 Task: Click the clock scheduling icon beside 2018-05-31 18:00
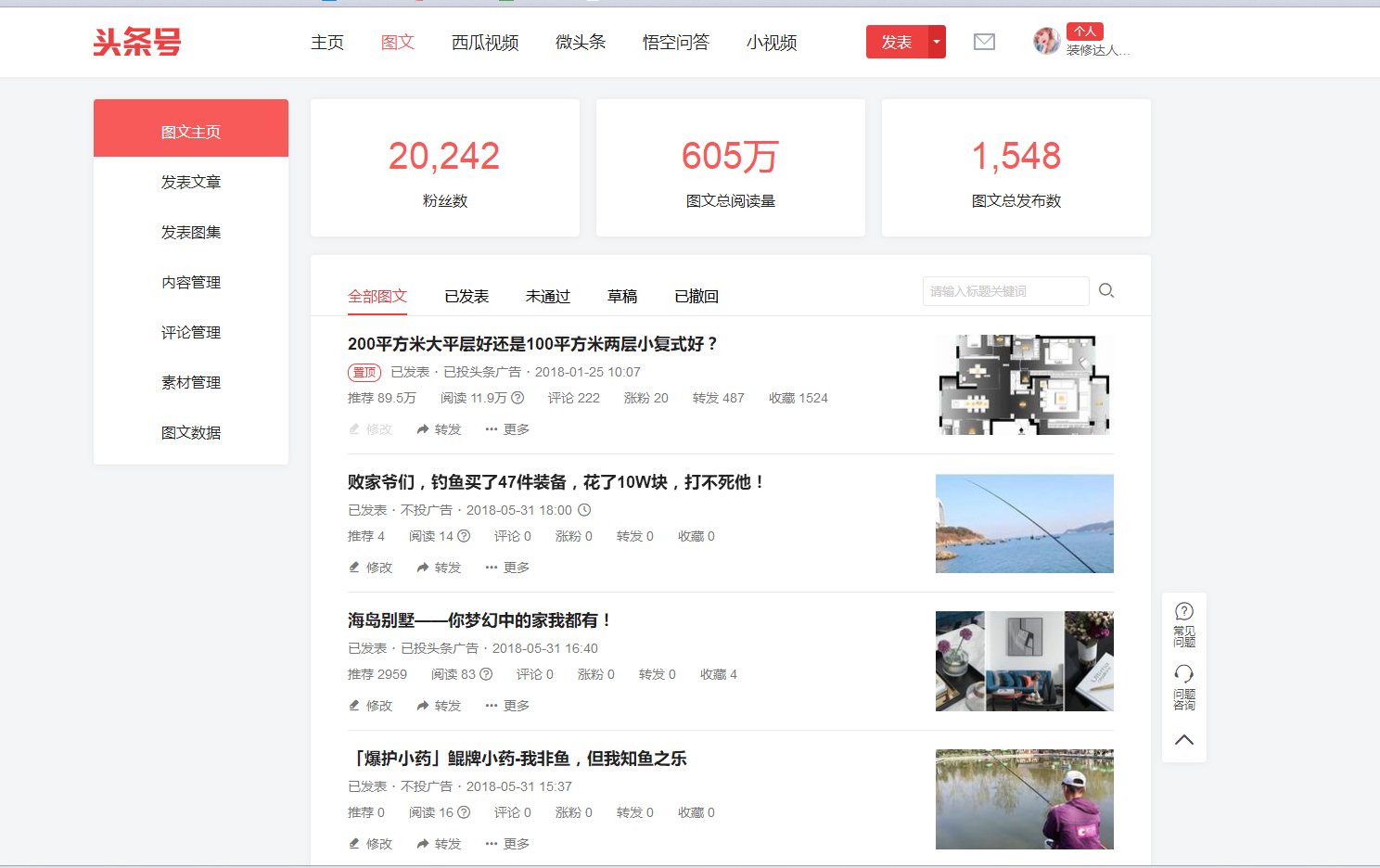pos(581,509)
